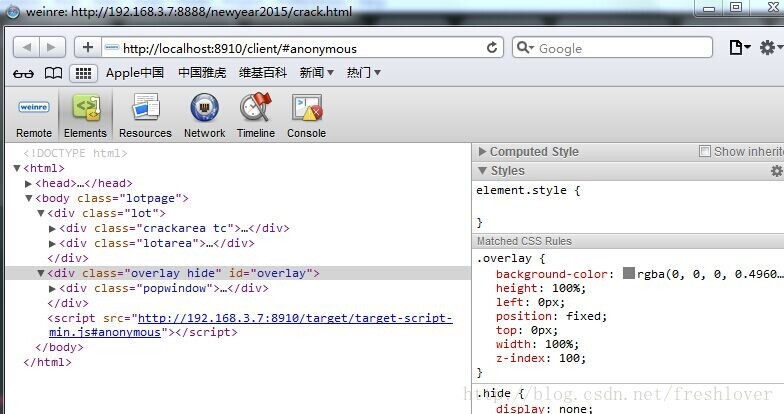Open browser settings gear menu

coord(770,48)
